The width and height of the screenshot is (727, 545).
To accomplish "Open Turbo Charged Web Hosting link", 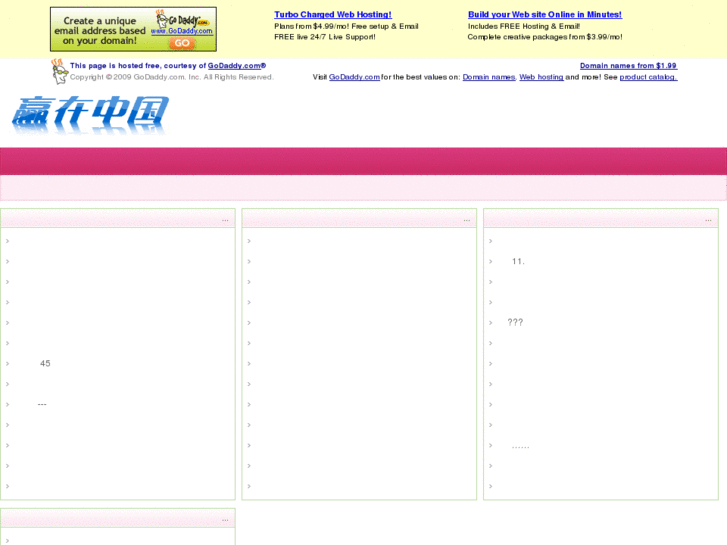I will pyautogui.click(x=333, y=14).
